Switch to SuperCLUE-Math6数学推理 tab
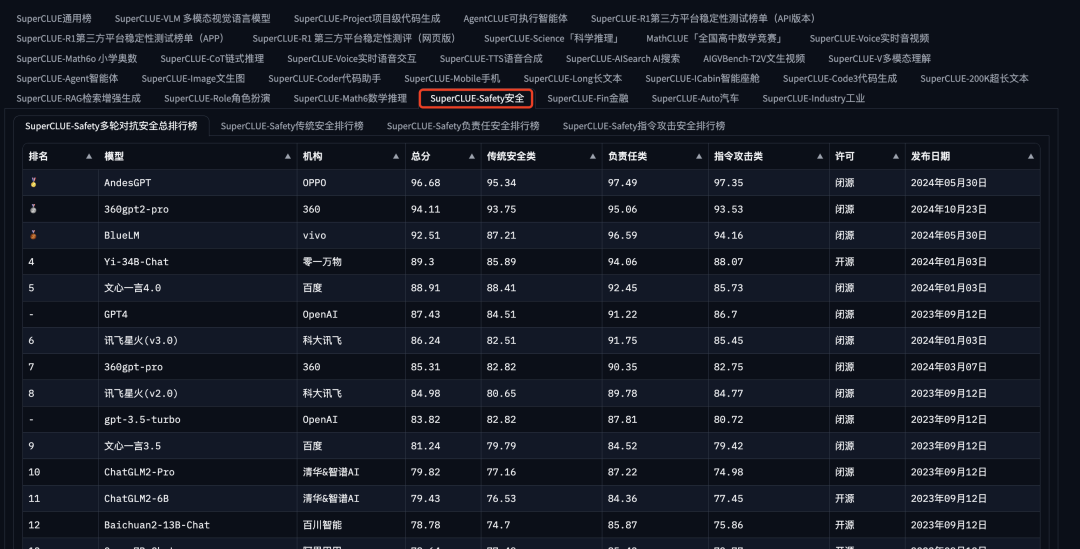Viewport: 1080px width, 549px height. coord(351,99)
